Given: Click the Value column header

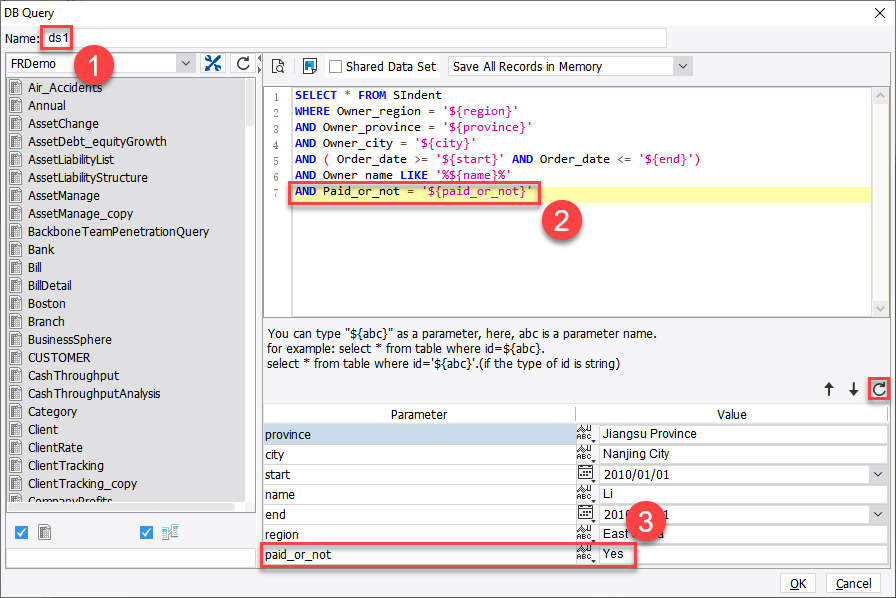Looking at the screenshot, I should pyautogui.click(x=731, y=414).
